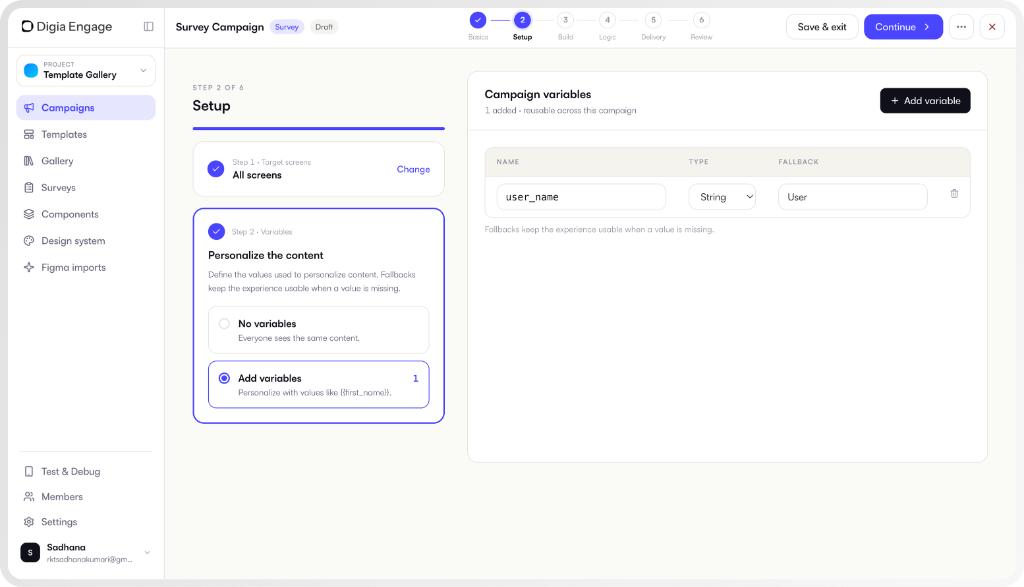The width and height of the screenshot is (1024, 587).
Task: Click the Members people icon
Action: coord(29,497)
